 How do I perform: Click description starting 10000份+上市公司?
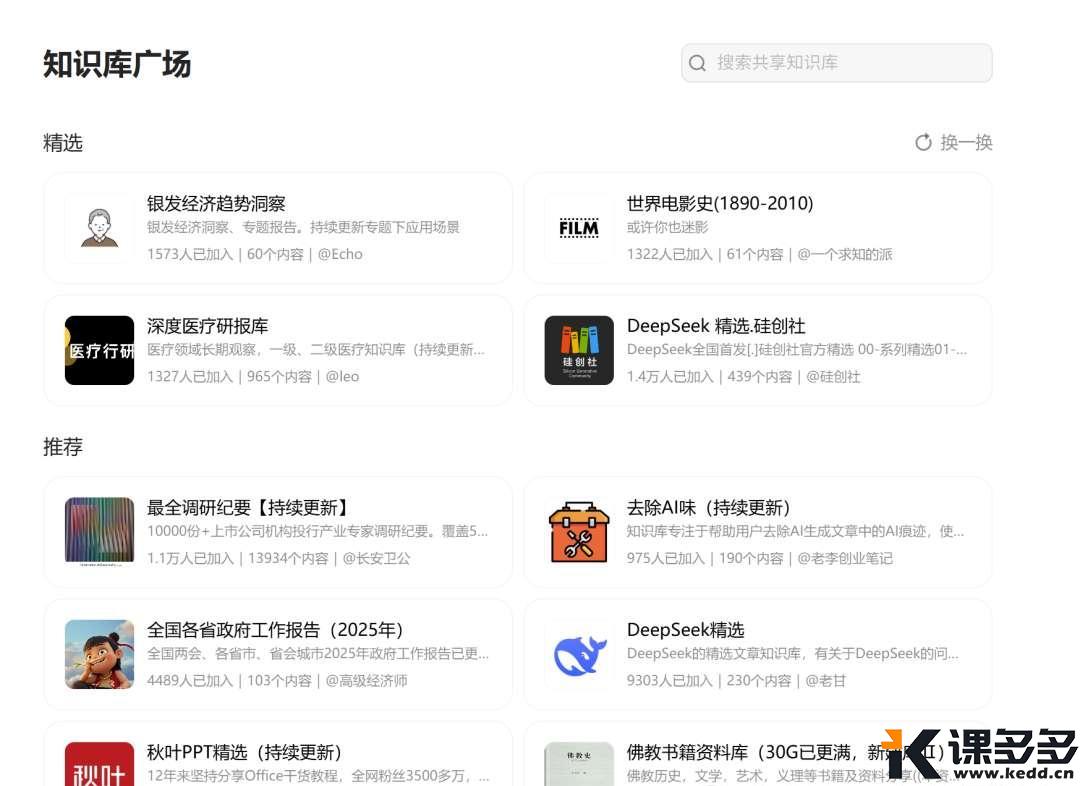point(318,531)
